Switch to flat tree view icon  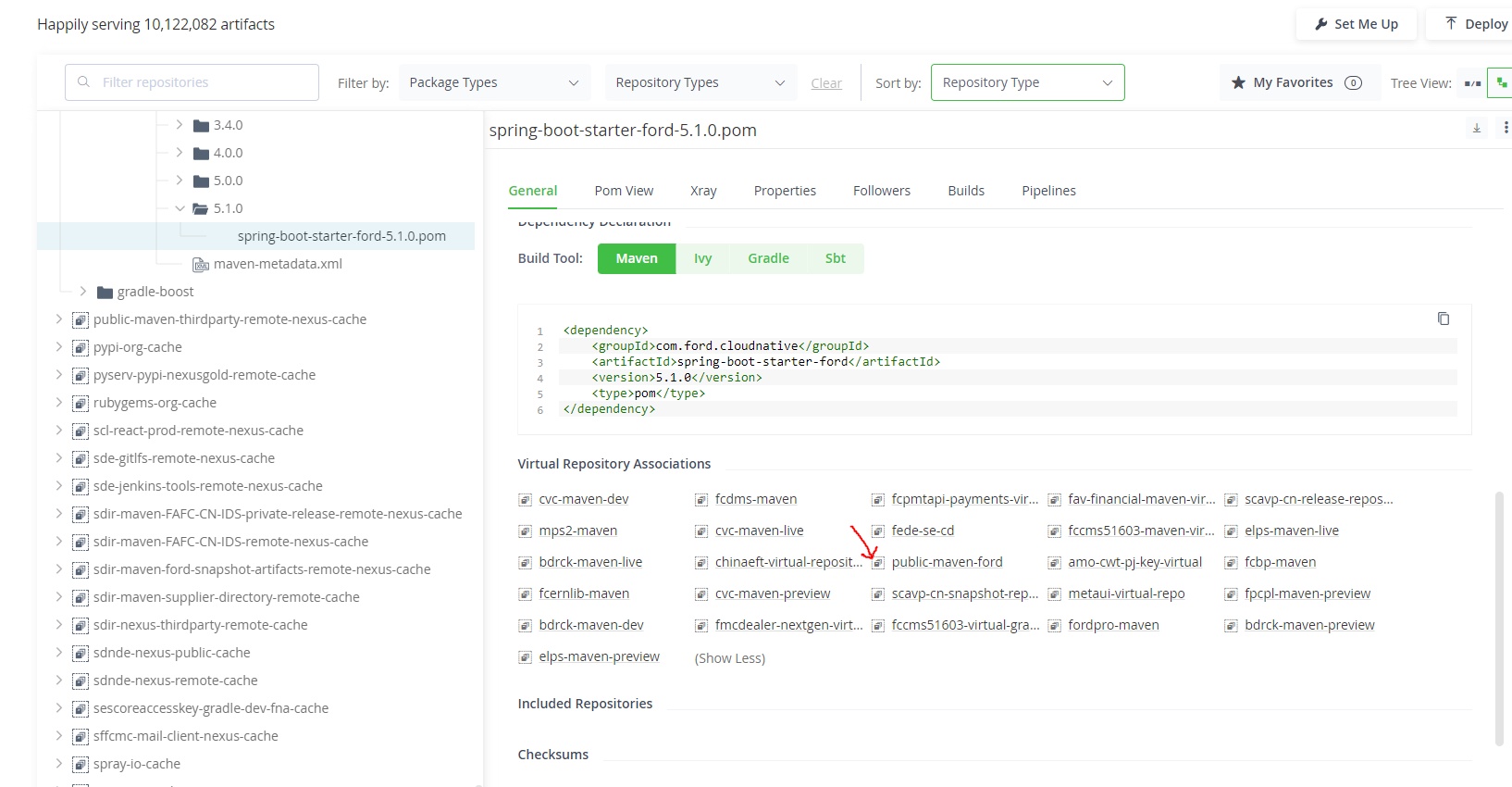pyautogui.click(x=1473, y=83)
